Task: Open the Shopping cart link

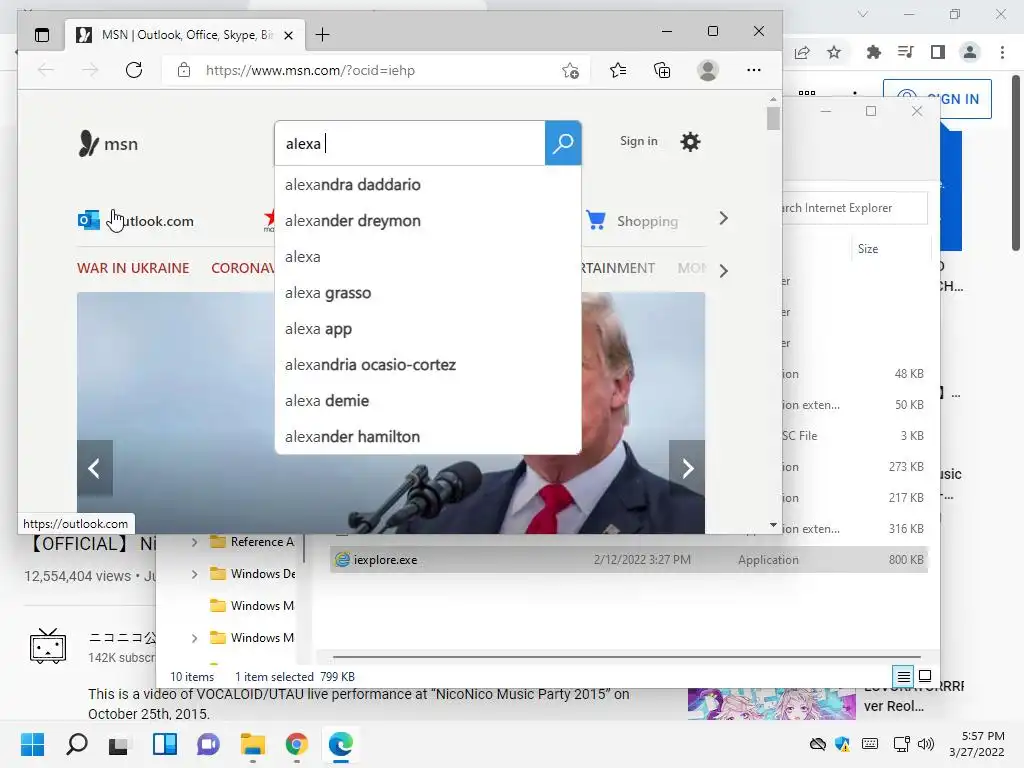Action: [632, 221]
